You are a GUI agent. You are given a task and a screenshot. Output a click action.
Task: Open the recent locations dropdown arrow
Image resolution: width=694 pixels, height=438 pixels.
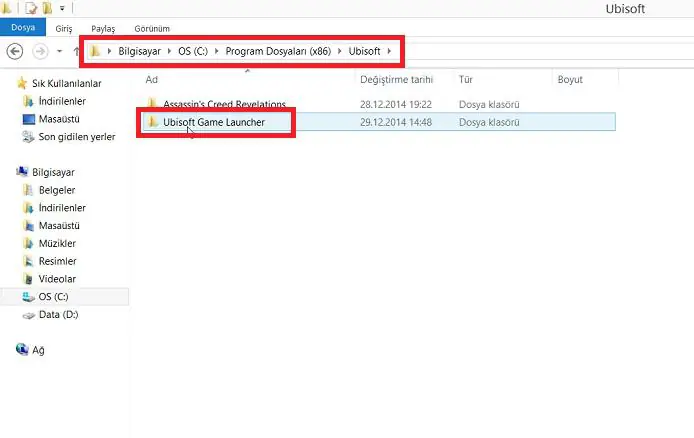tap(59, 51)
